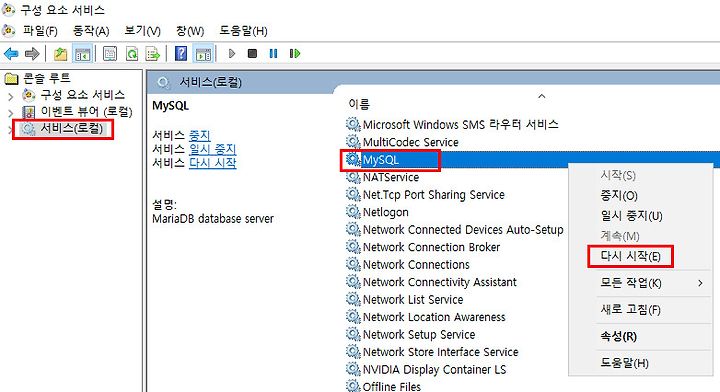The image size is (720, 392).
Task: Click the application icon left of 파일(F) menu
Action: point(9,30)
